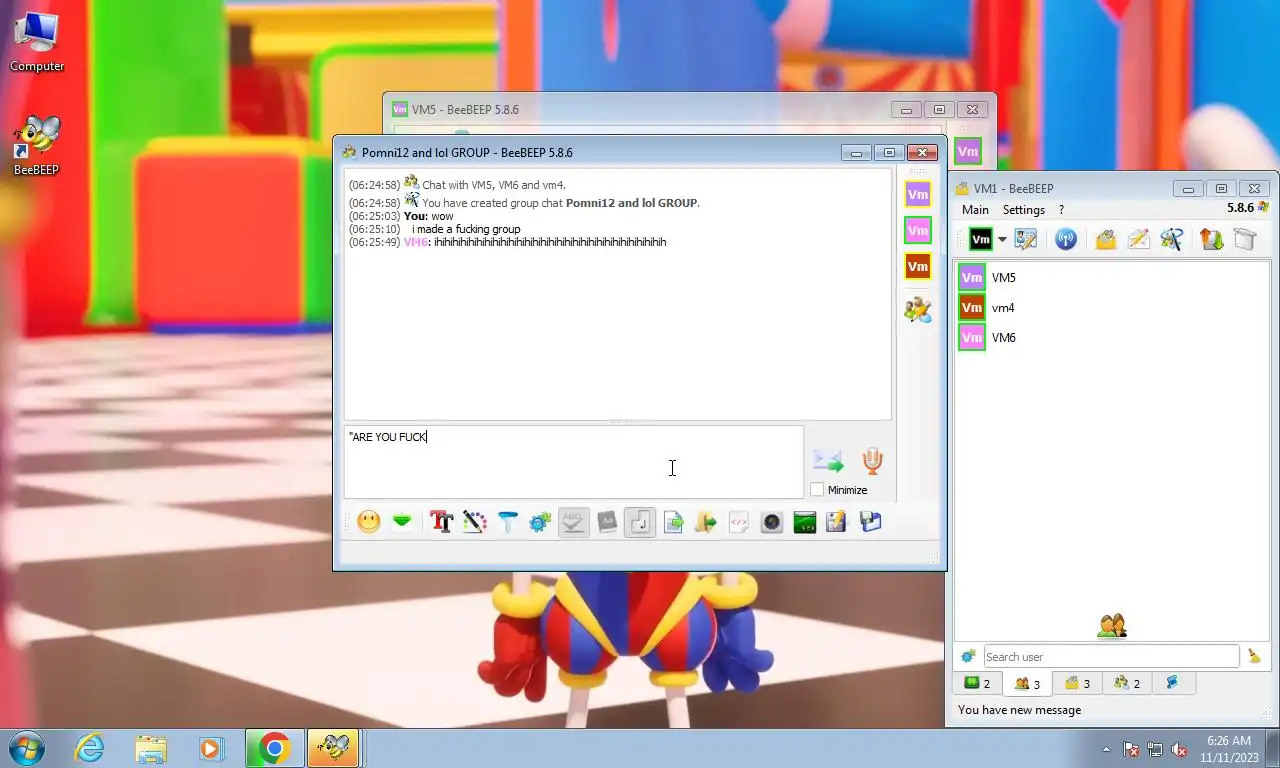Enable the Minimize checkbox
The image size is (1280, 768).
click(x=817, y=490)
